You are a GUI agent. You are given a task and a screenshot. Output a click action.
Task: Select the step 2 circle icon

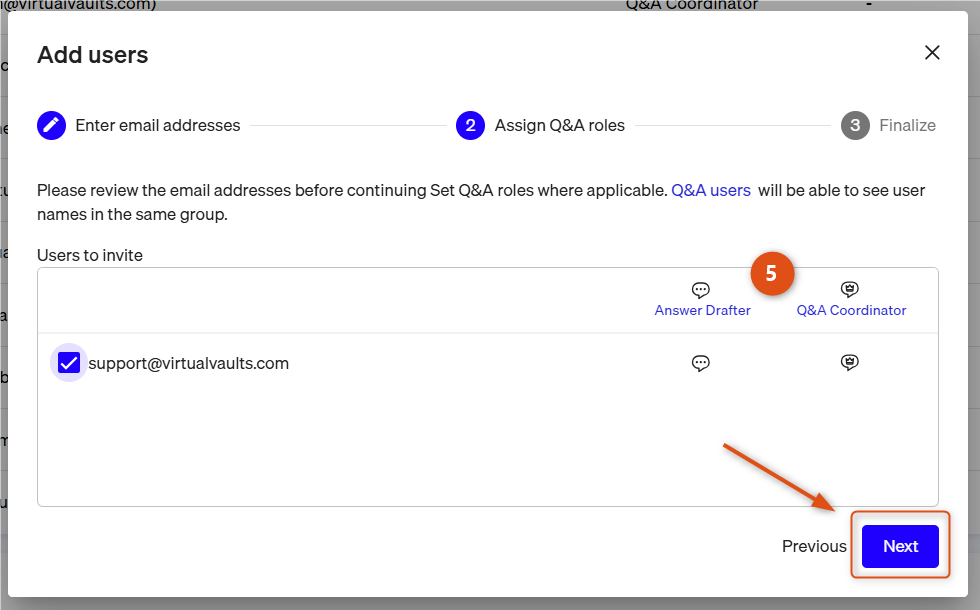click(x=471, y=126)
